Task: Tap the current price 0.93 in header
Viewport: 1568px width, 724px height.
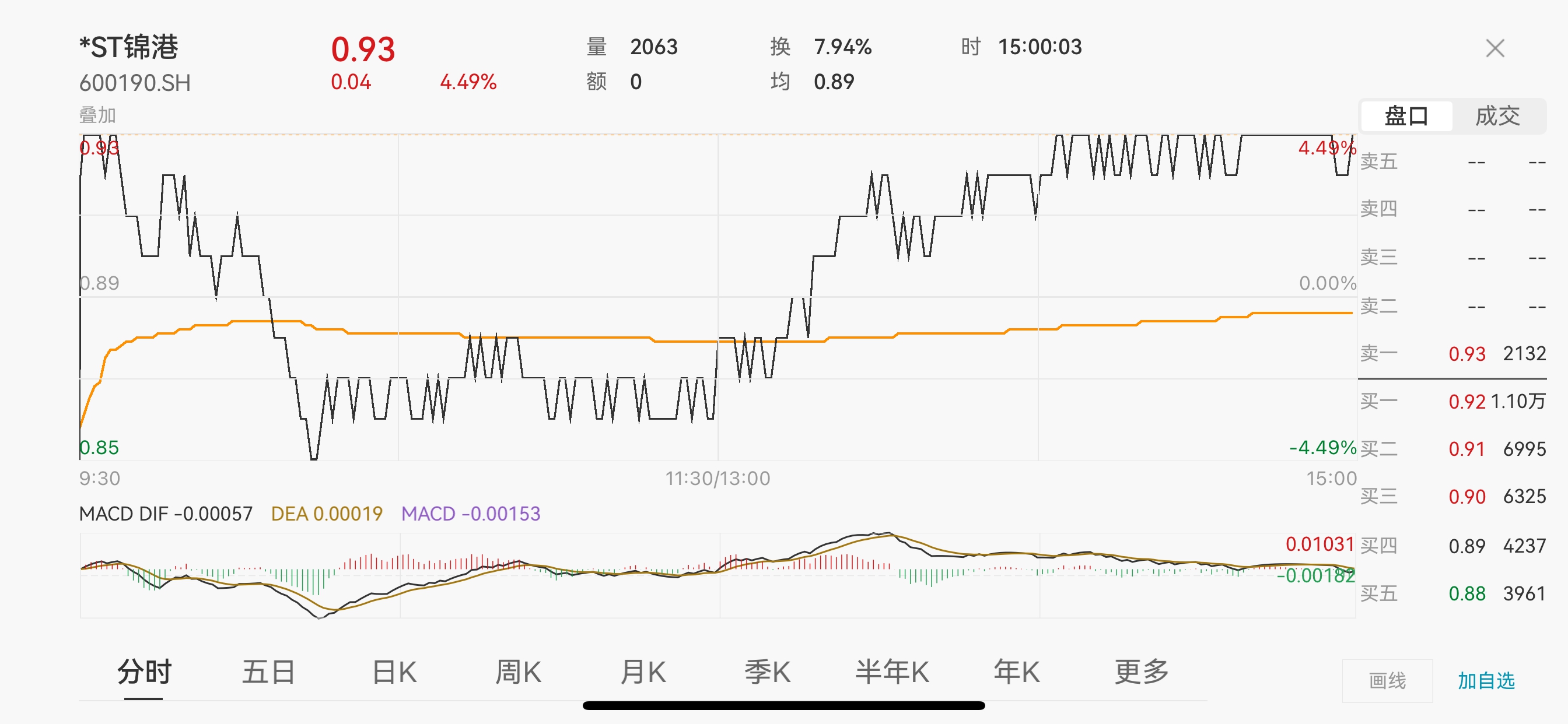Action: pyautogui.click(x=363, y=50)
